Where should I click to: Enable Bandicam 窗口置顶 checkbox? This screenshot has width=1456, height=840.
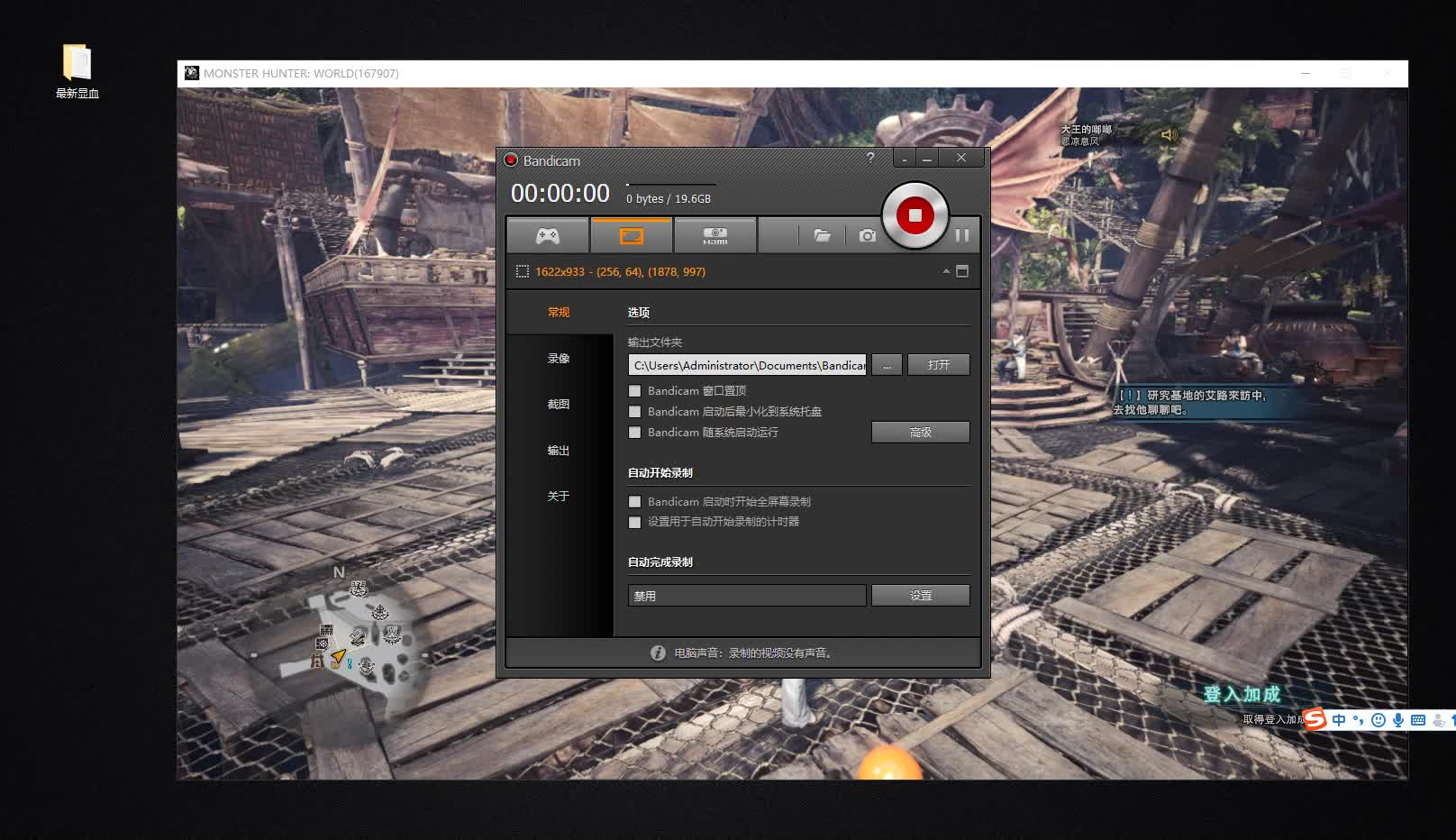tap(634, 391)
